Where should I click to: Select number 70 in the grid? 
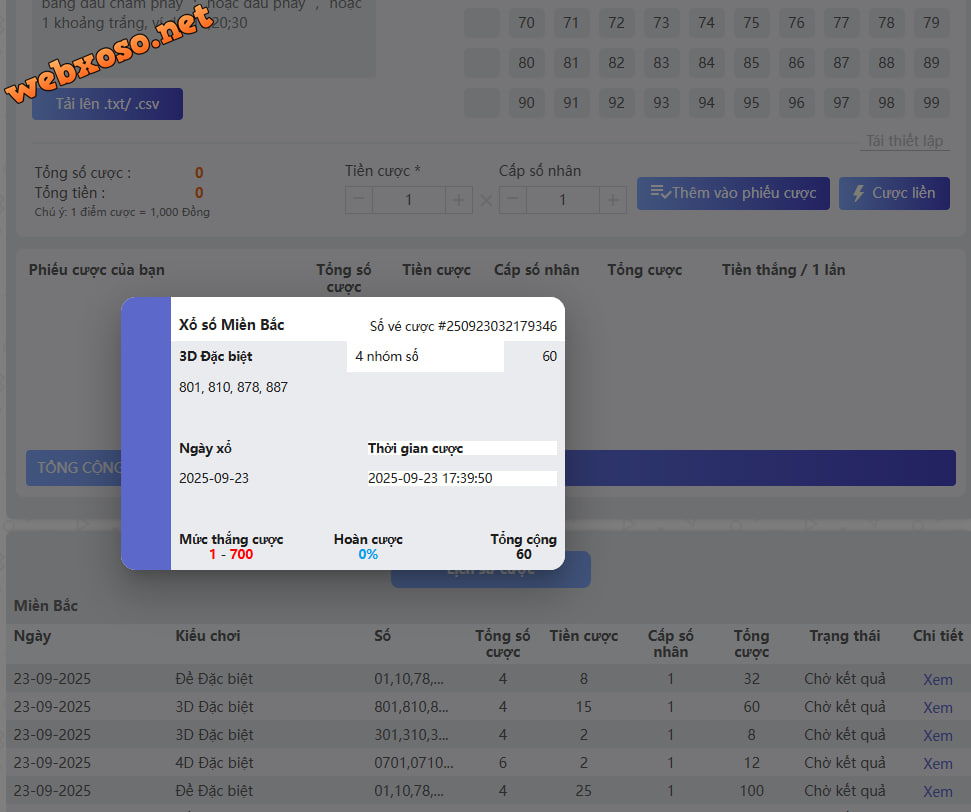click(526, 22)
